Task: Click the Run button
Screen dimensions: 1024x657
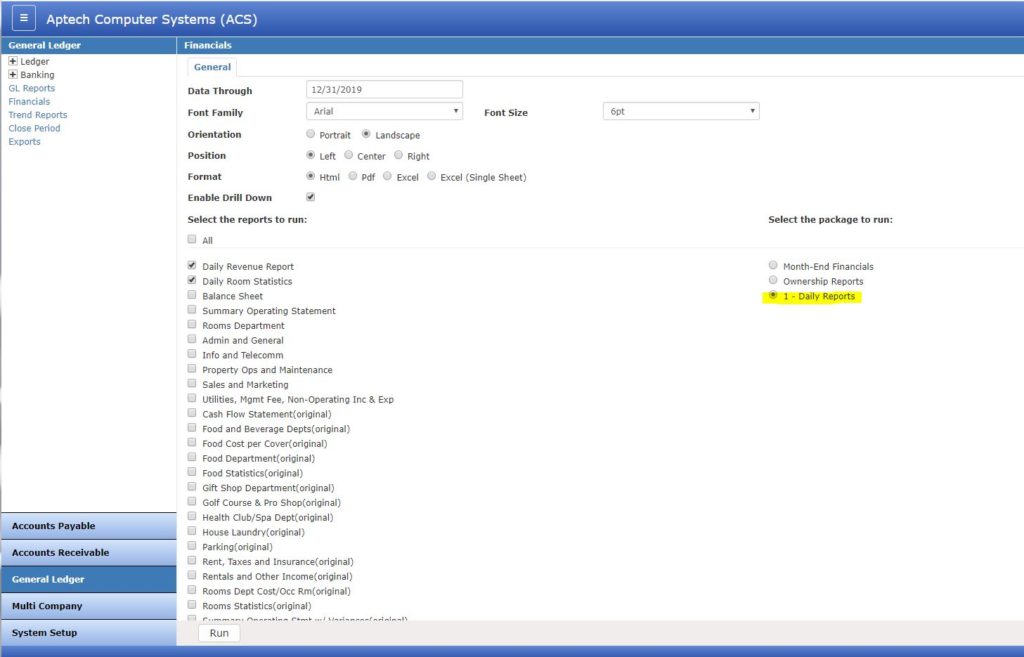Action: coord(218,633)
